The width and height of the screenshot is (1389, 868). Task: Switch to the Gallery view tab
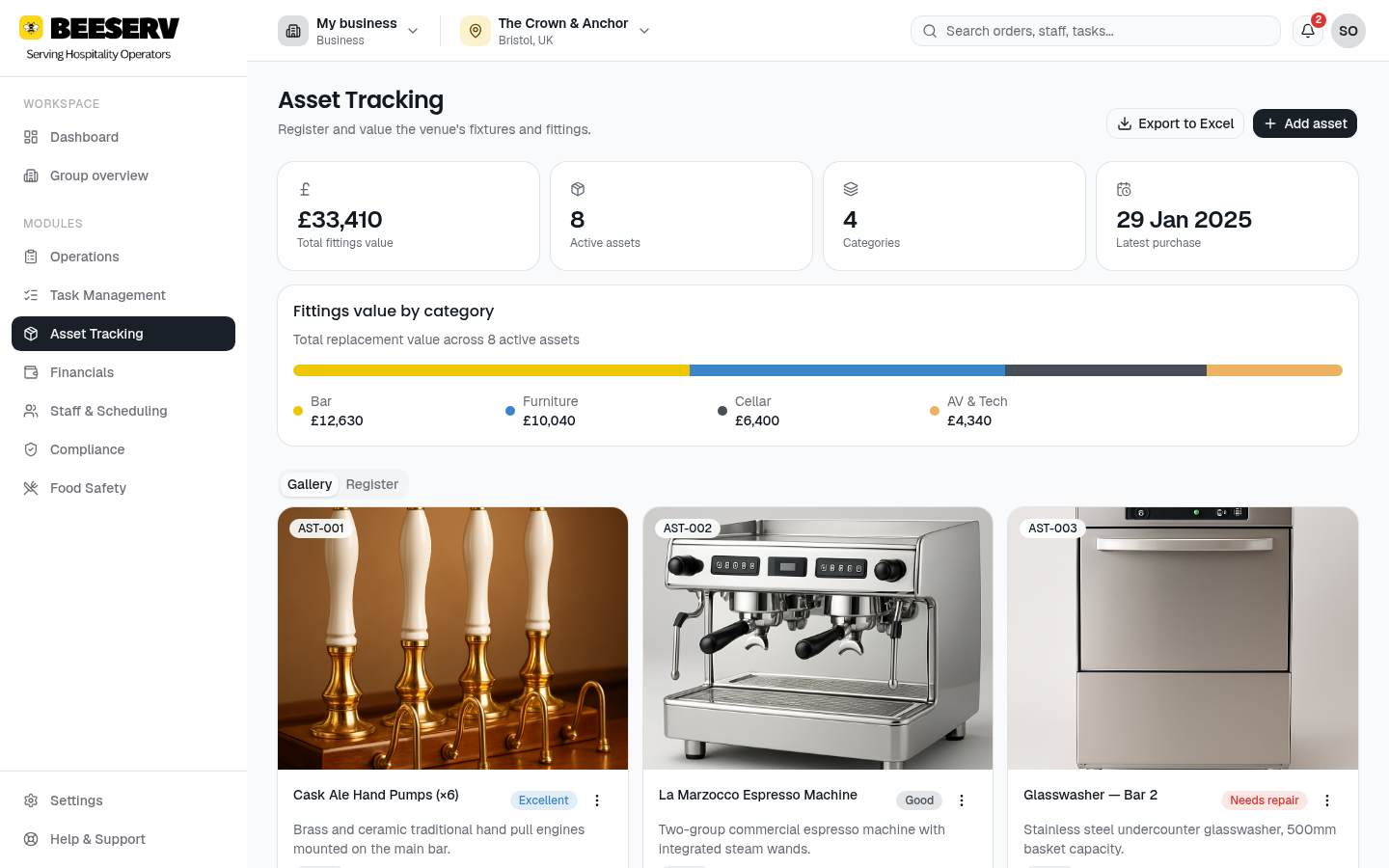click(x=310, y=484)
